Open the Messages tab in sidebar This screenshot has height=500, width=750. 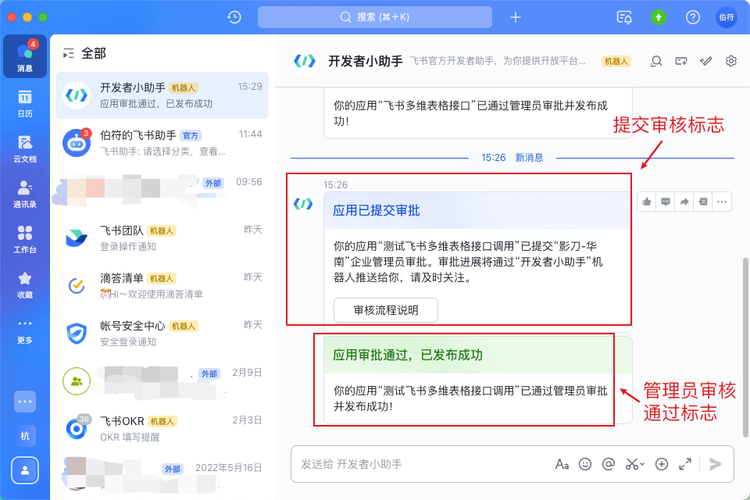pyautogui.click(x=25, y=56)
